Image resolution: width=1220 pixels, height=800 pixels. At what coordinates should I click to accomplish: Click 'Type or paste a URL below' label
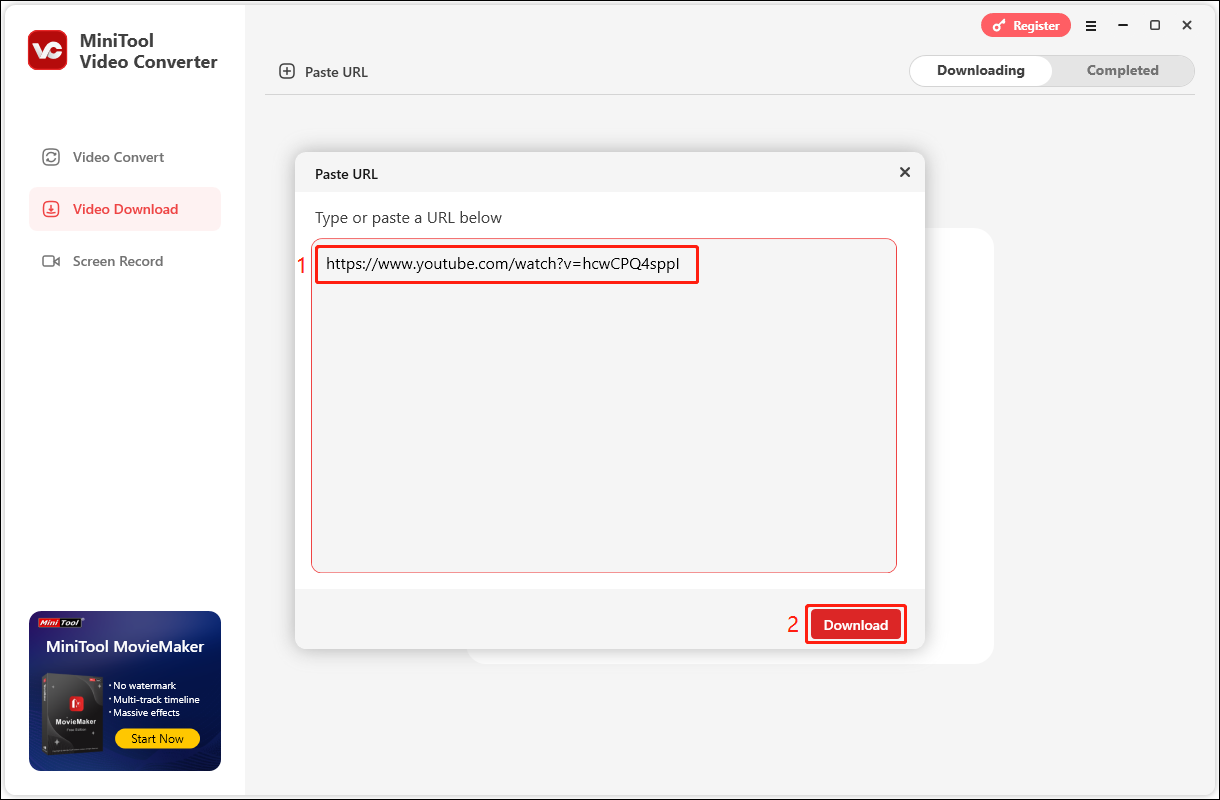pos(408,218)
